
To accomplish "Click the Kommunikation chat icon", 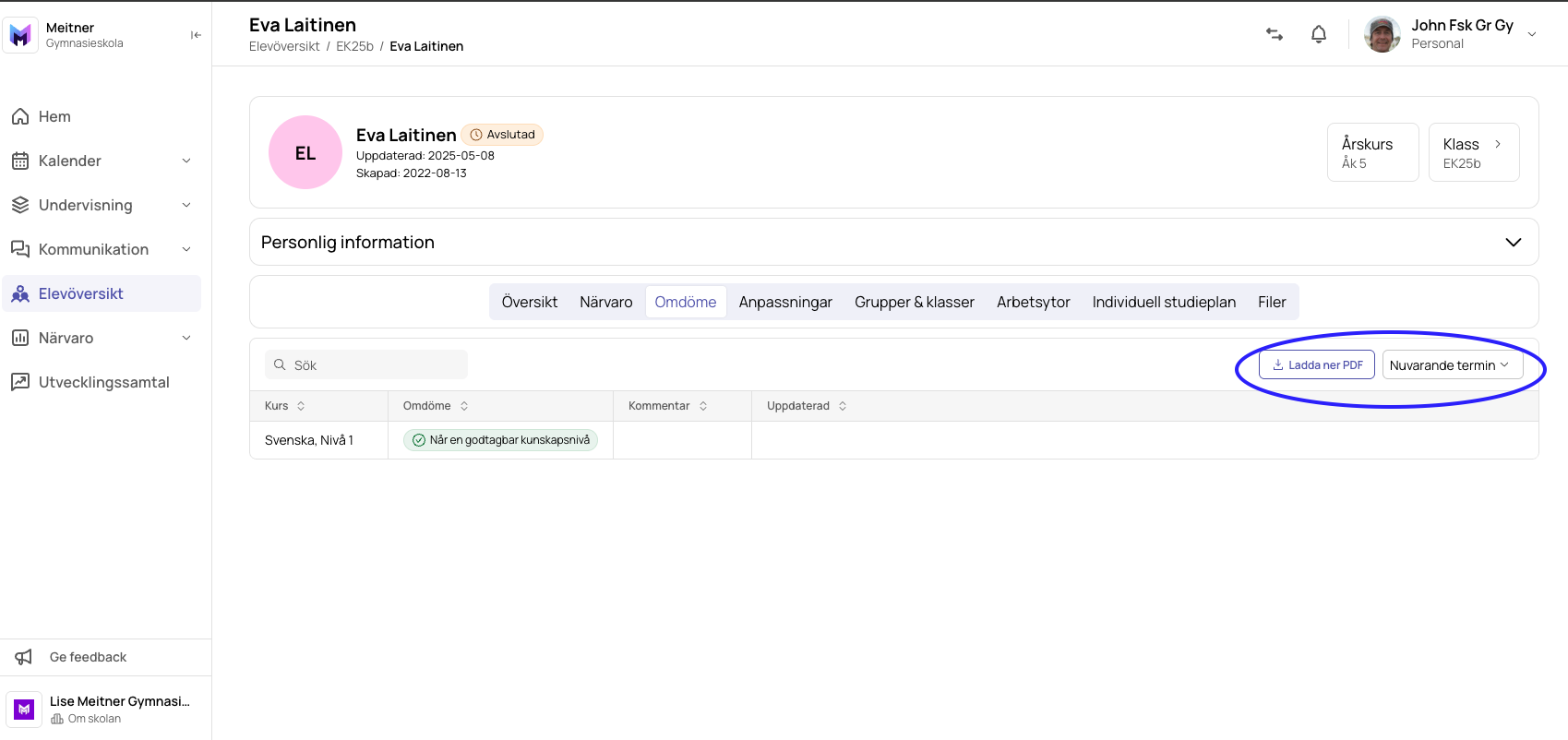I will (20, 249).
